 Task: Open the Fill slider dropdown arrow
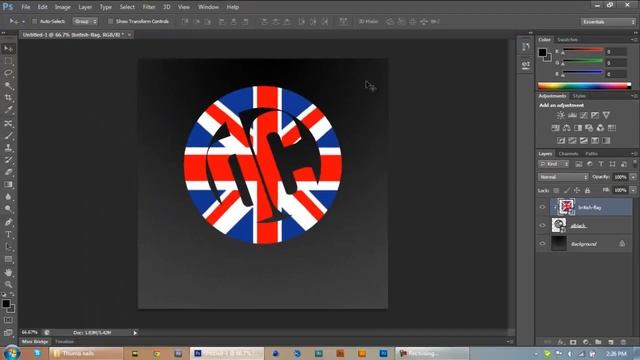tap(633, 191)
